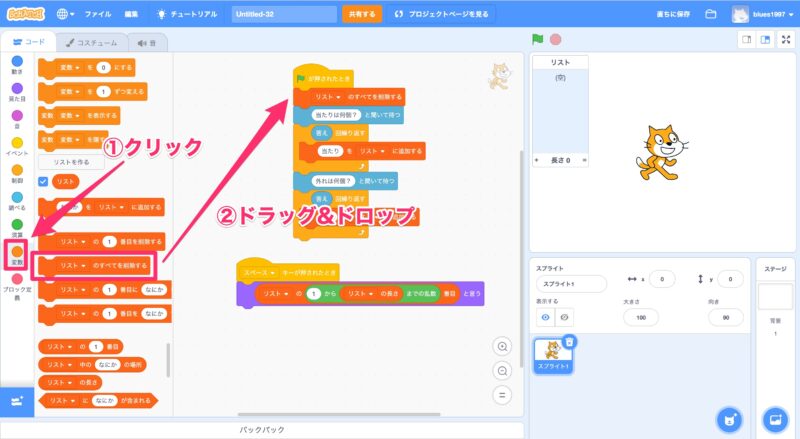Image resolution: width=800 pixels, height=439 pixels.
Task: Open the ファイル menu
Action: click(98, 15)
